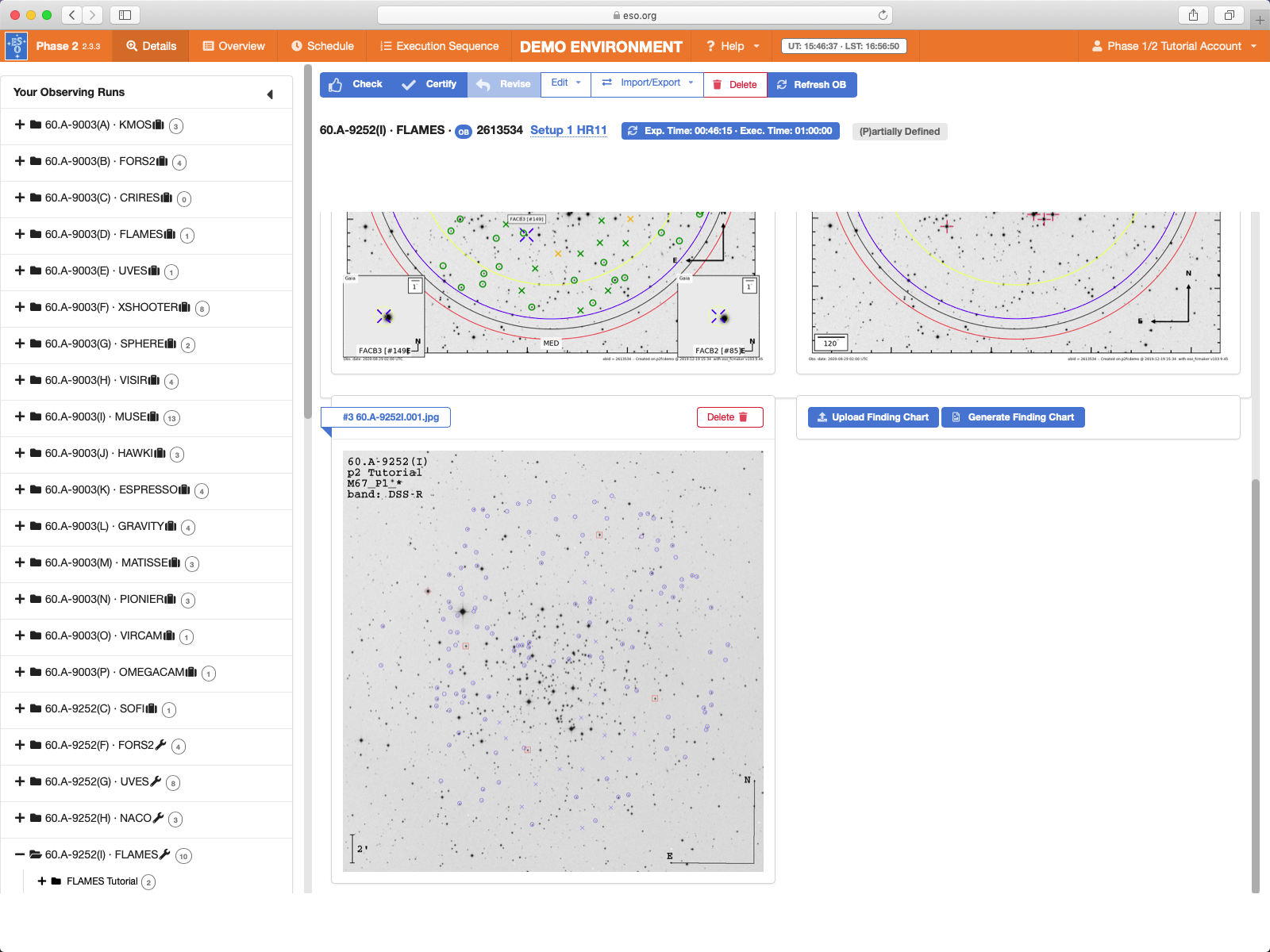
Task: Click the blue OB badge icon
Action: click(x=463, y=132)
